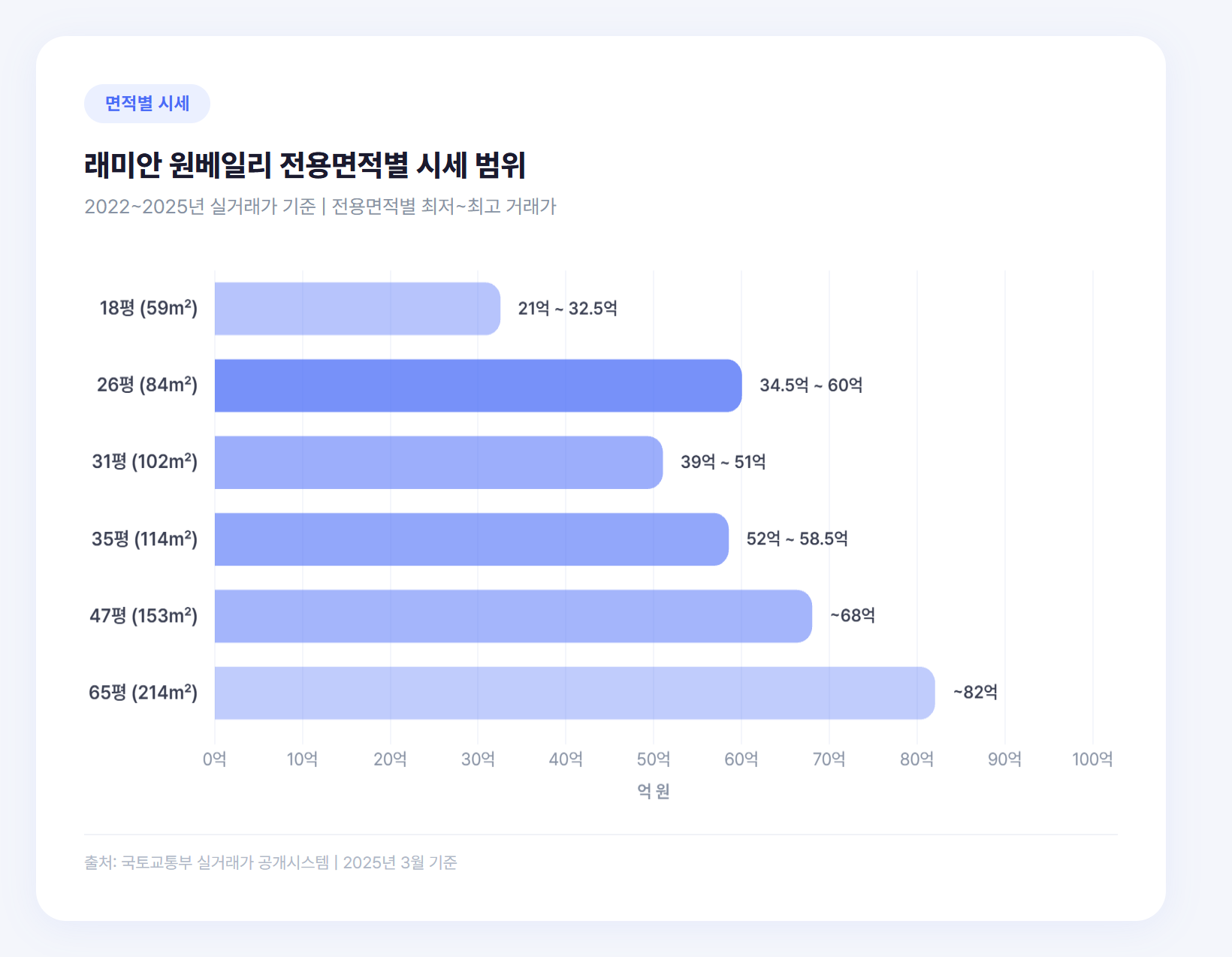
Task: Click the 34.5억 ~ 60억 value label
Action: pos(811,385)
